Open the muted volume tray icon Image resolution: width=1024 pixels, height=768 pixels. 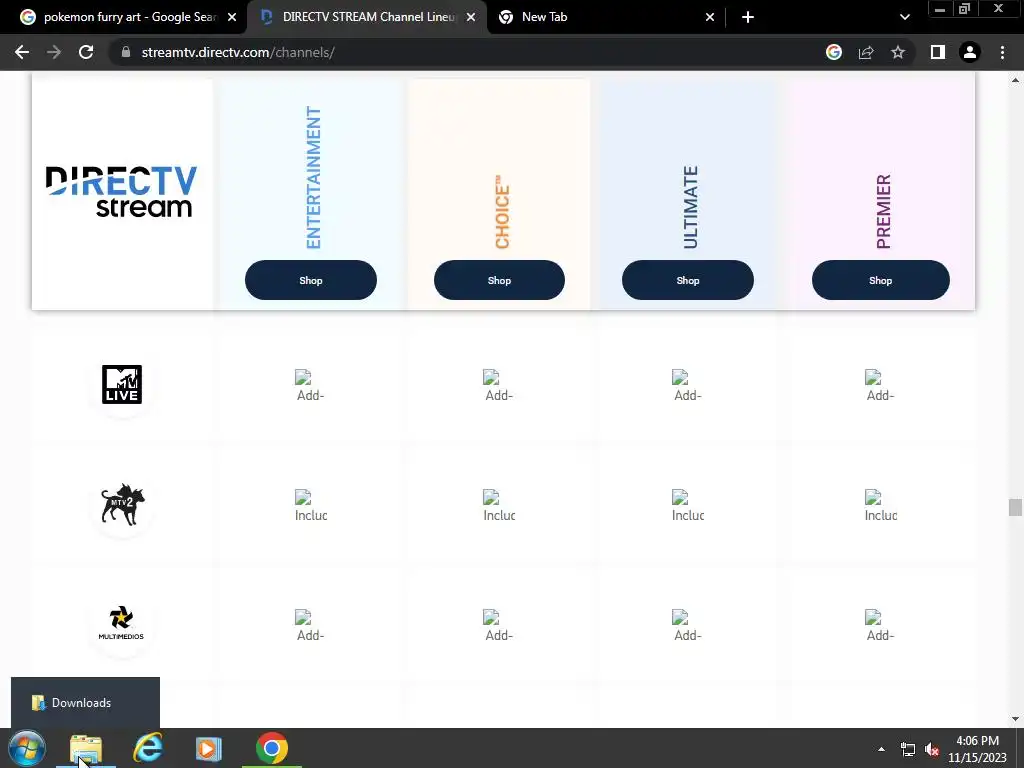pyautogui.click(x=931, y=749)
